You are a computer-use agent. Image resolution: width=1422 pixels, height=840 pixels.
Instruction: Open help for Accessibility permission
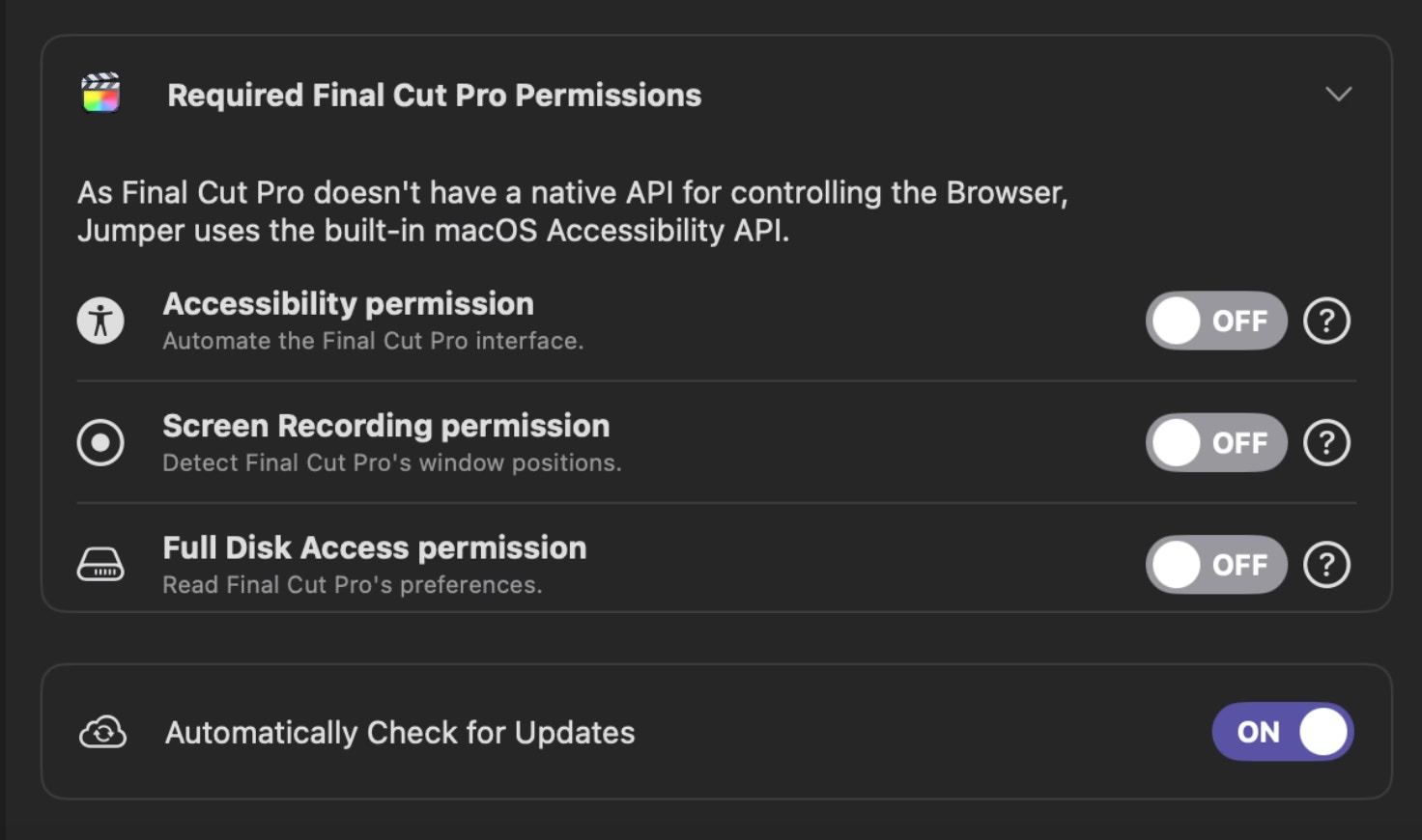(x=1326, y=321)
